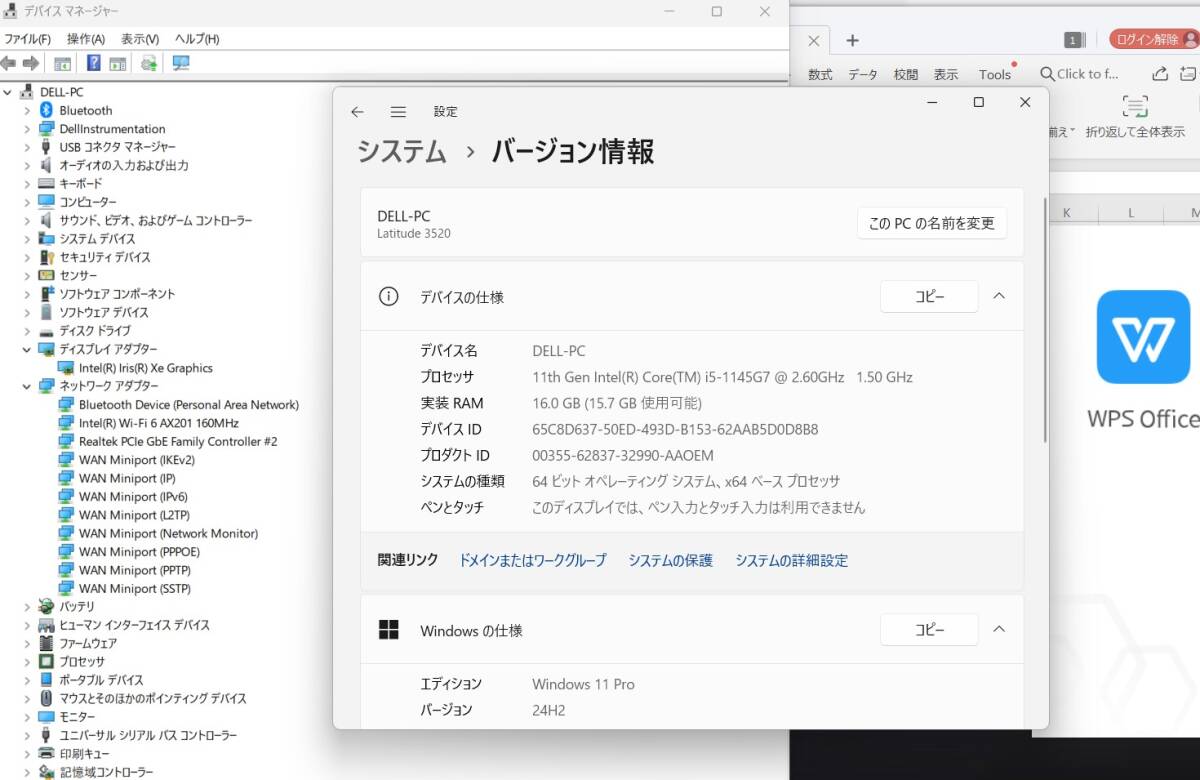Click the Windows logo beside Windows の仕様

[x=388, y=630]
